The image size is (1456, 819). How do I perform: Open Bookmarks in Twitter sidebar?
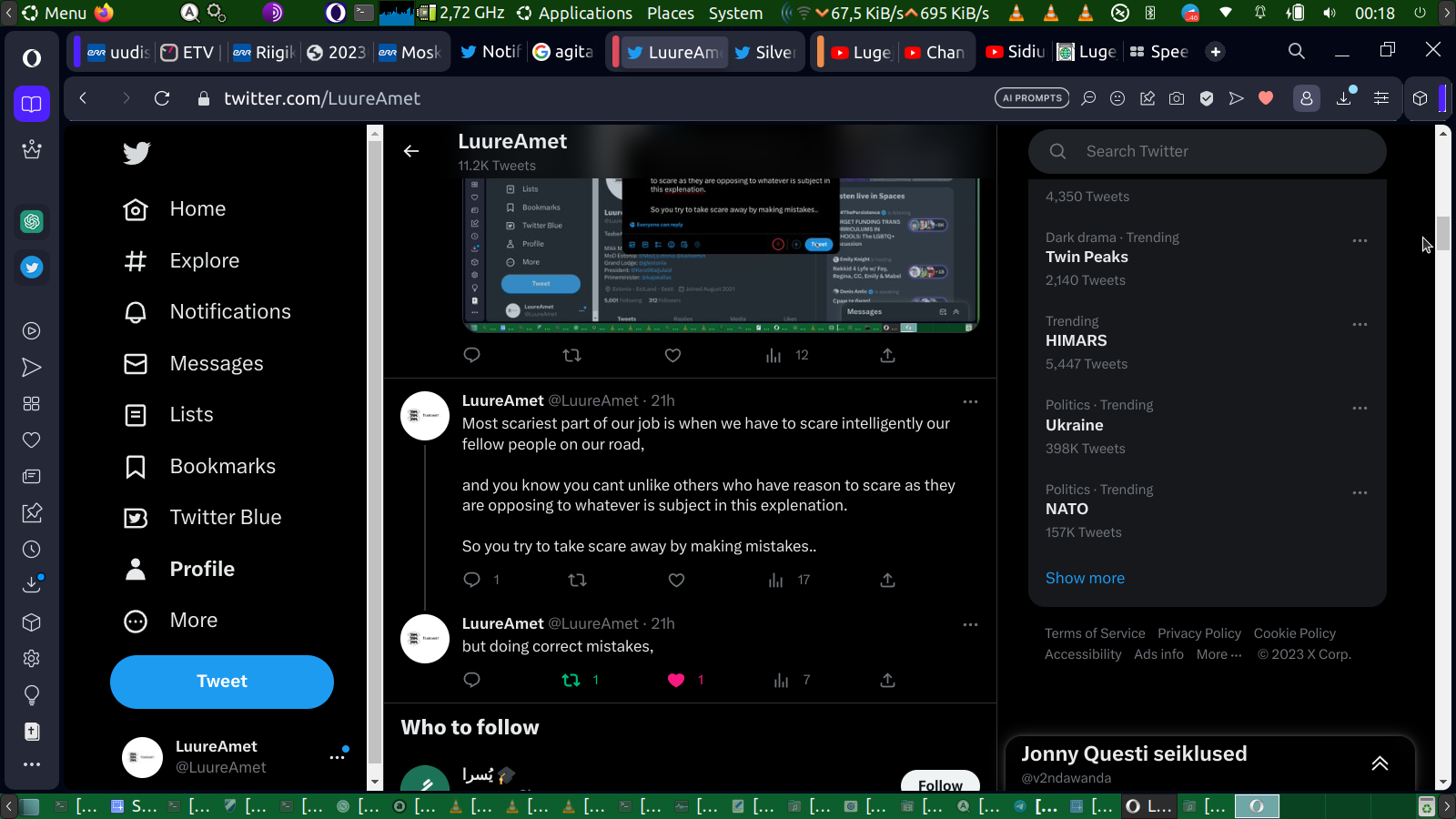(x=200, y=467)
